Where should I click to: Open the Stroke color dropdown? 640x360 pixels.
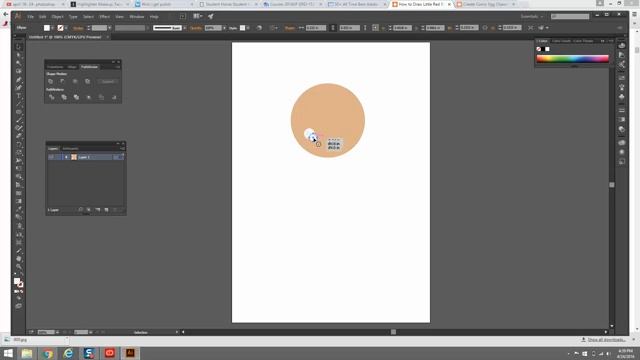tap(66, 28)
